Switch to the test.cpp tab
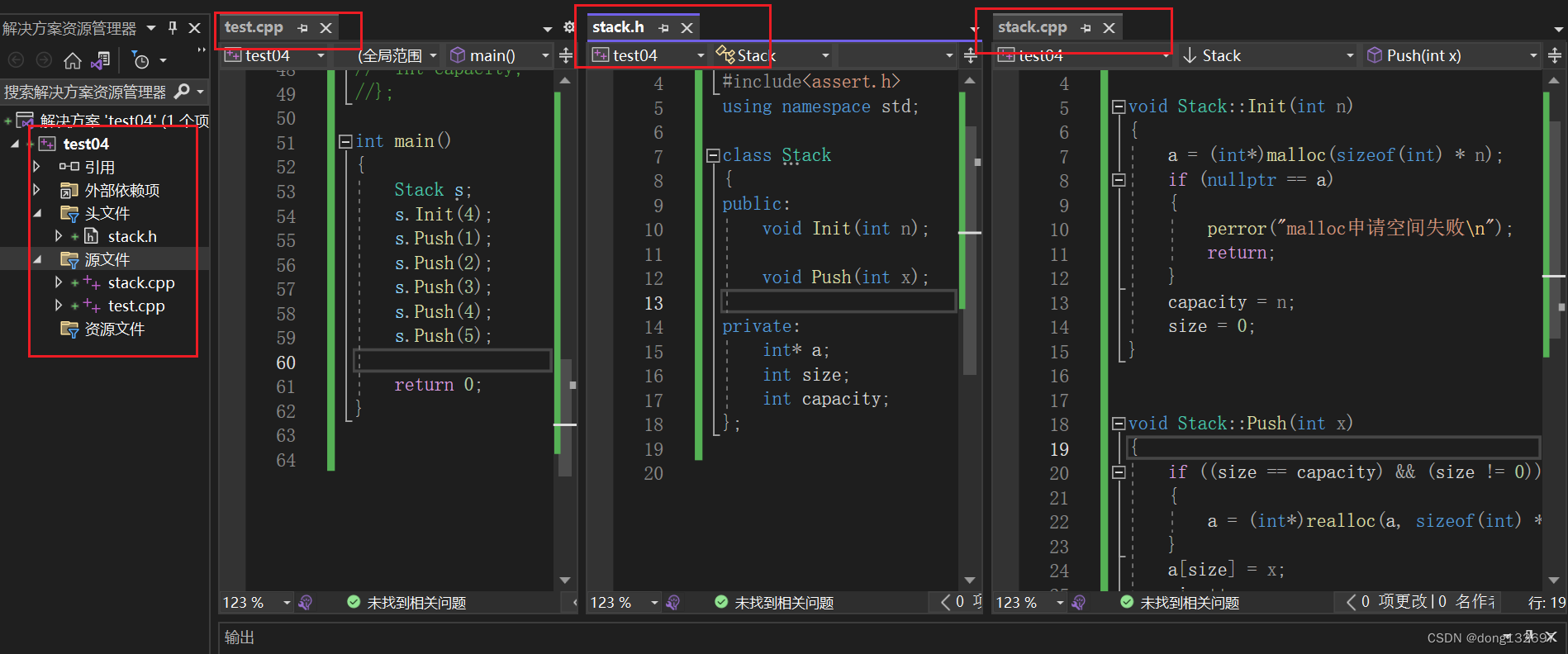The image size is (1568, 654). click(x=254, y=27)
